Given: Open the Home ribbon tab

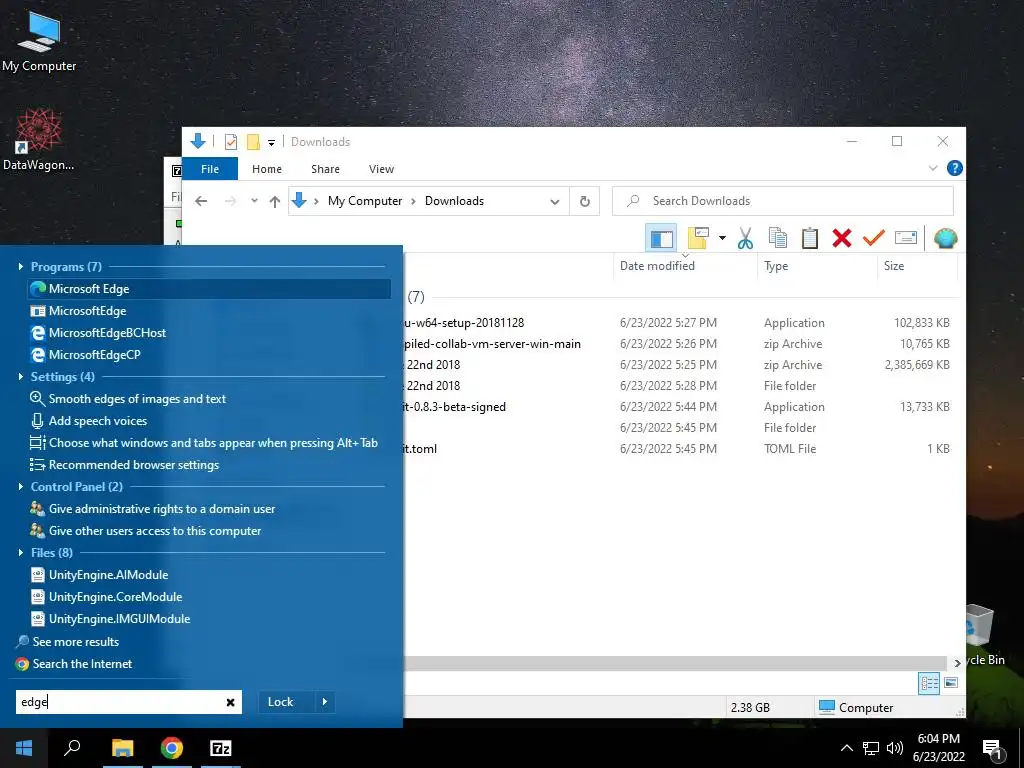Looking at the screenshot, I should [266, 168].
